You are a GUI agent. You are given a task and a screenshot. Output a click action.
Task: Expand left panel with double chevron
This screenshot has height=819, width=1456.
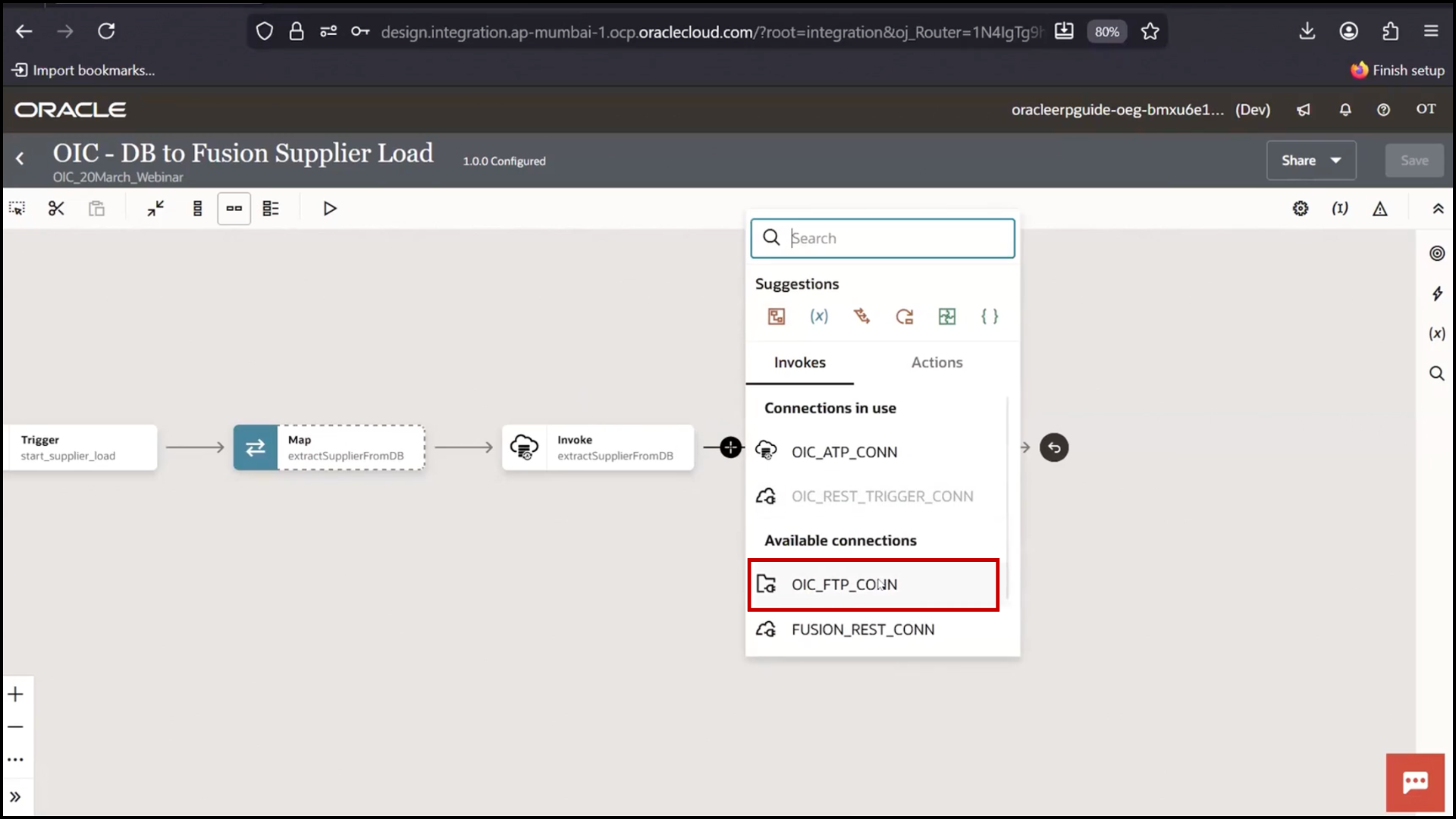(x=16, y=797)
